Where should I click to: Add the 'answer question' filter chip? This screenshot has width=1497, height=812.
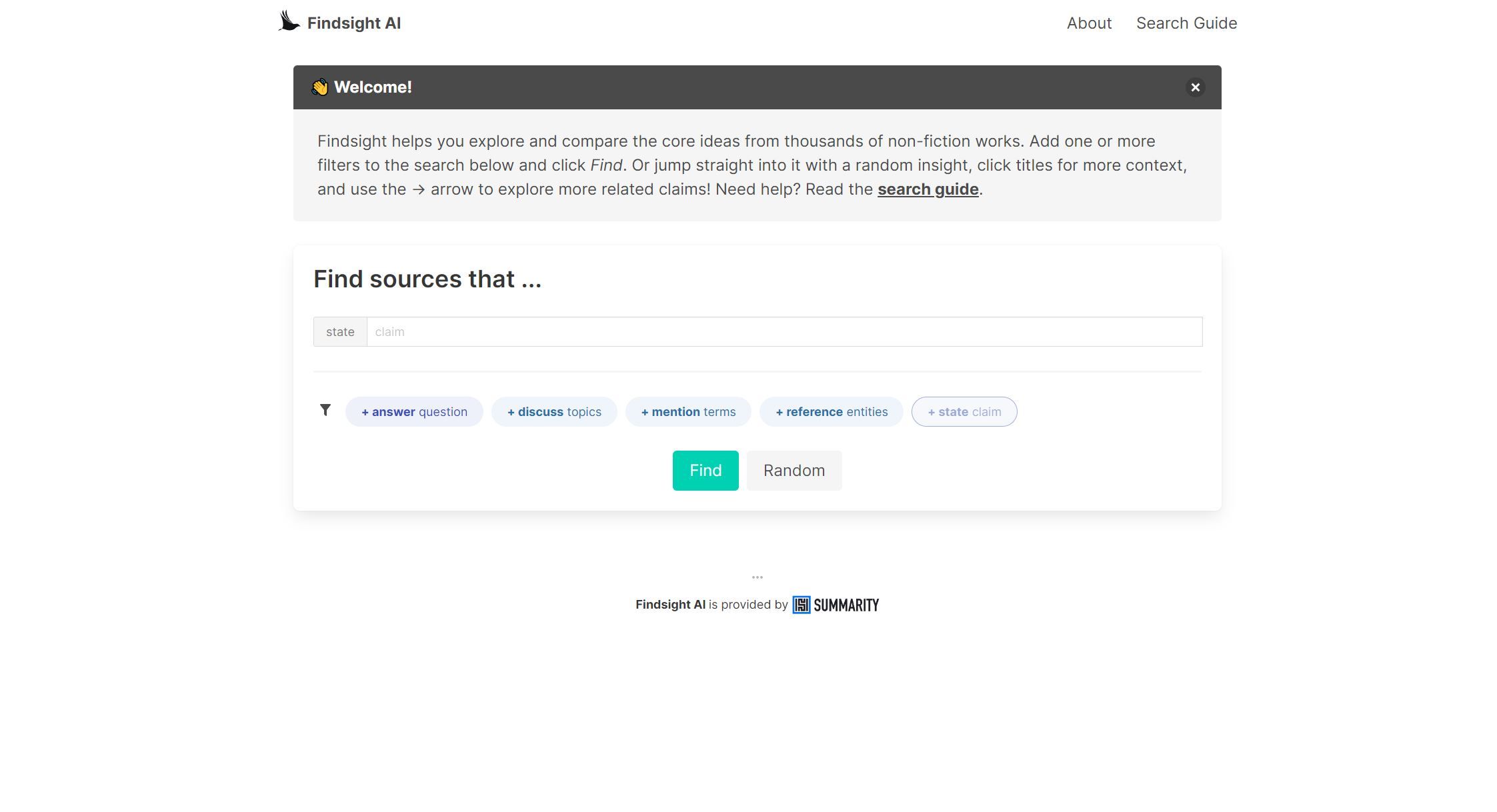click(x=413, y=411)
